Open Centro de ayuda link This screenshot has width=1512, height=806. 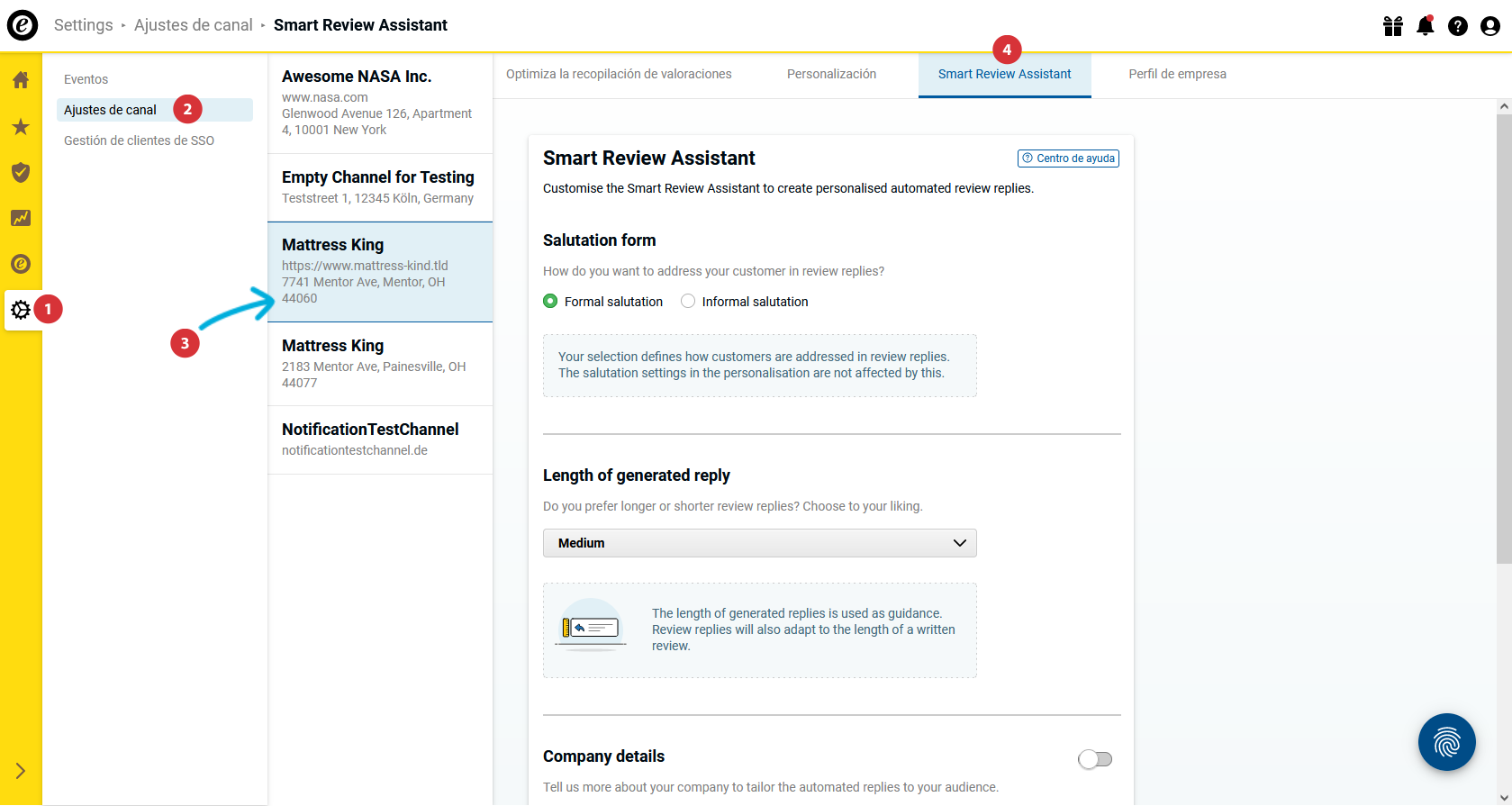[x=1068, y=158]
